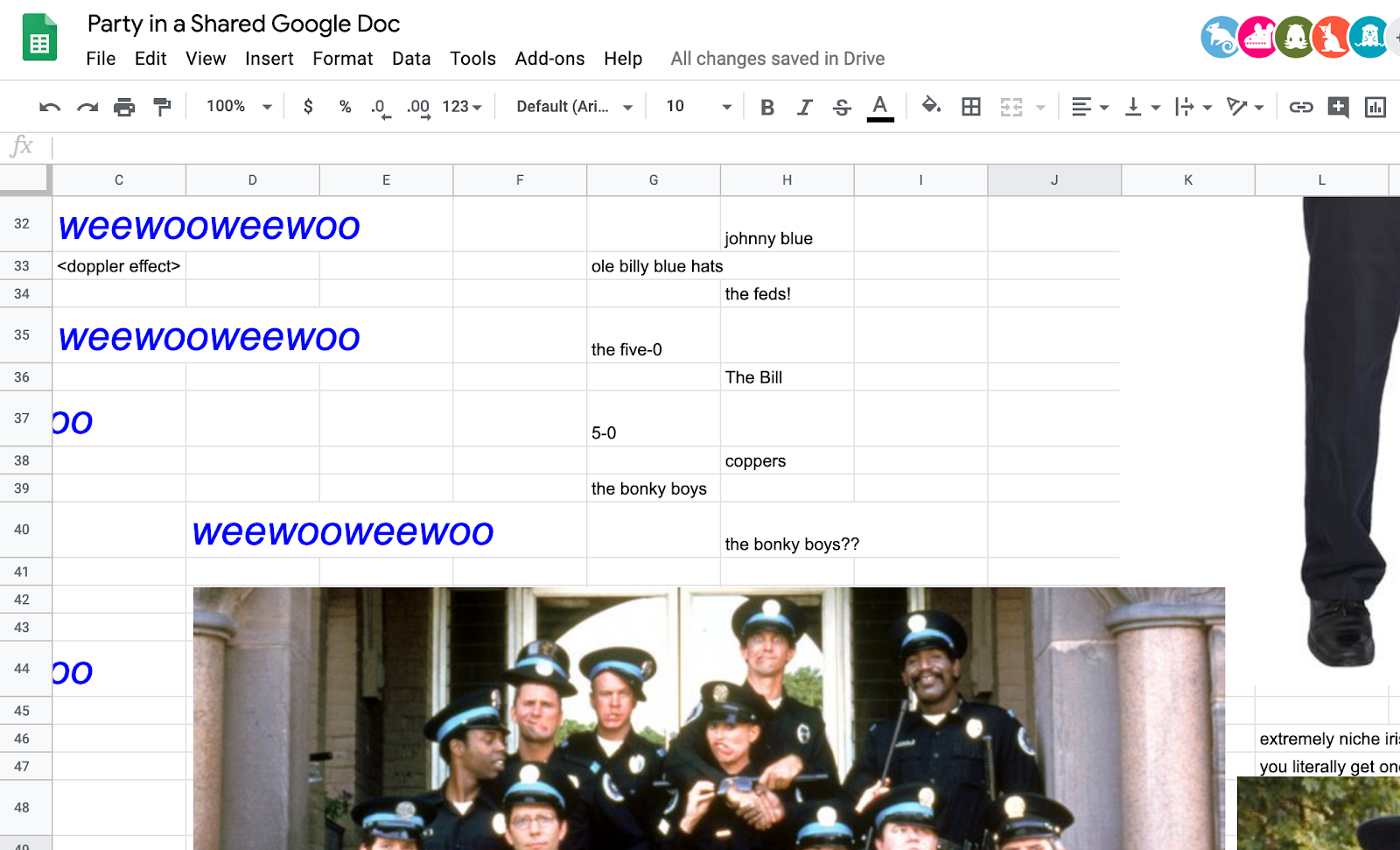Click the Google Sheets home icon
The height and width of the screenshot is (850, 1400).
click(x=39, y=39)
